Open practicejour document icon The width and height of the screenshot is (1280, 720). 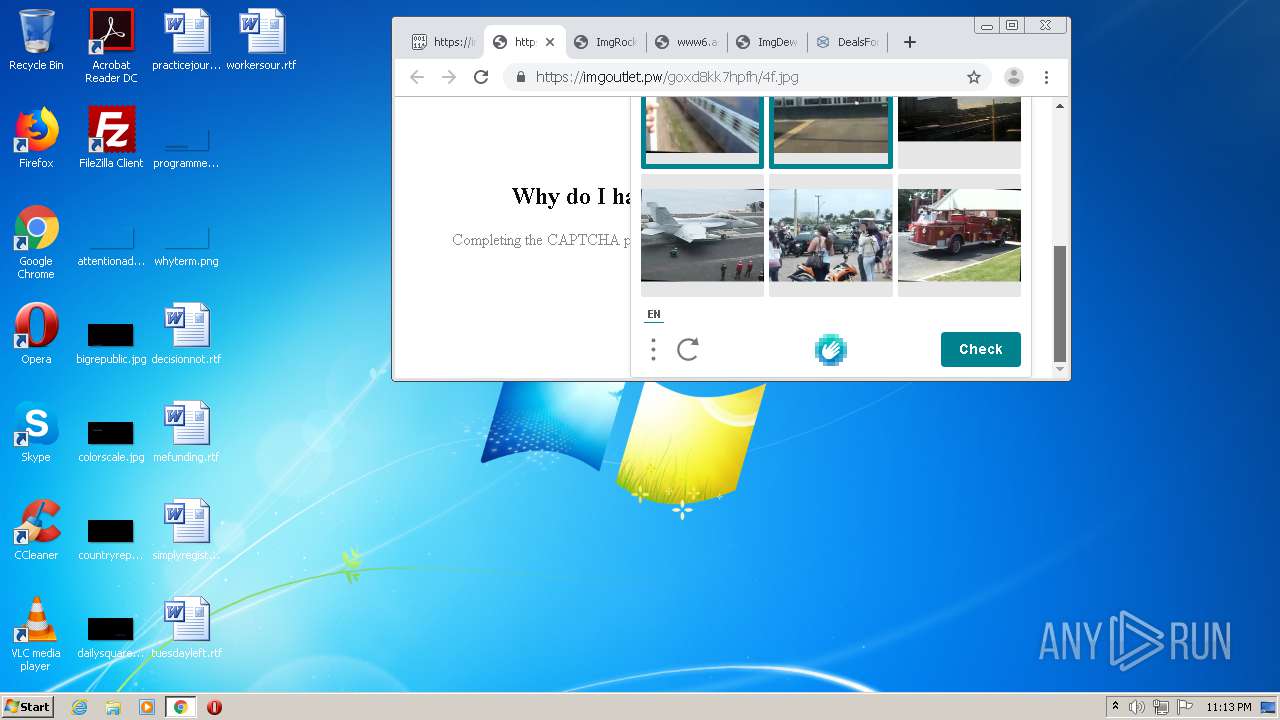pos(186,40)
